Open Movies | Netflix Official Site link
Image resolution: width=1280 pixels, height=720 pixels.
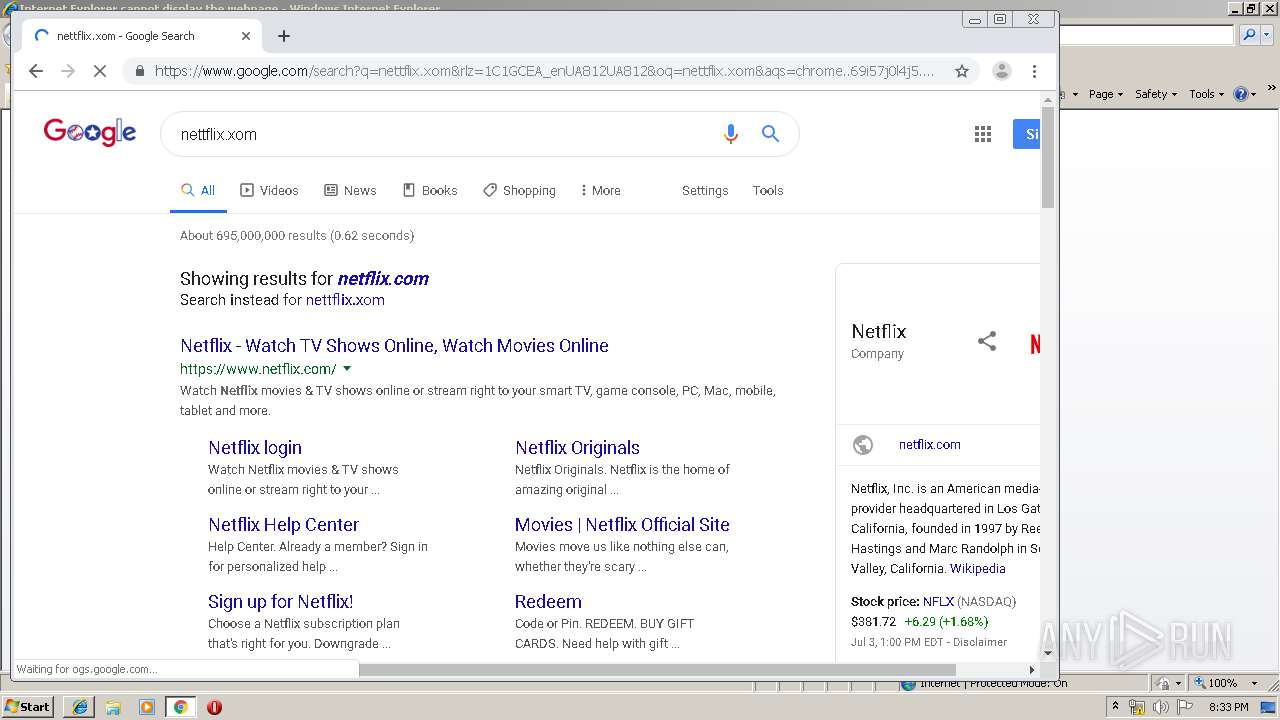pyautogui.click(x=622, y=525)
